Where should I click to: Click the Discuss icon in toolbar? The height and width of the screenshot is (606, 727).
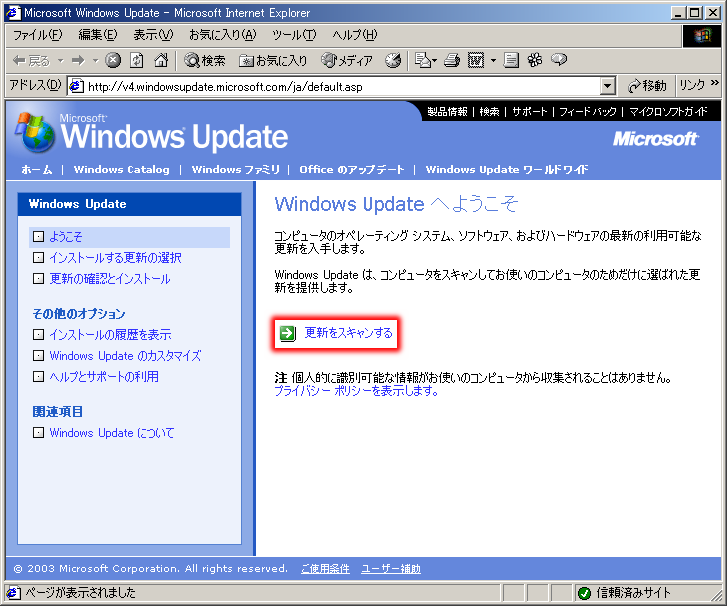coord(511,60)
